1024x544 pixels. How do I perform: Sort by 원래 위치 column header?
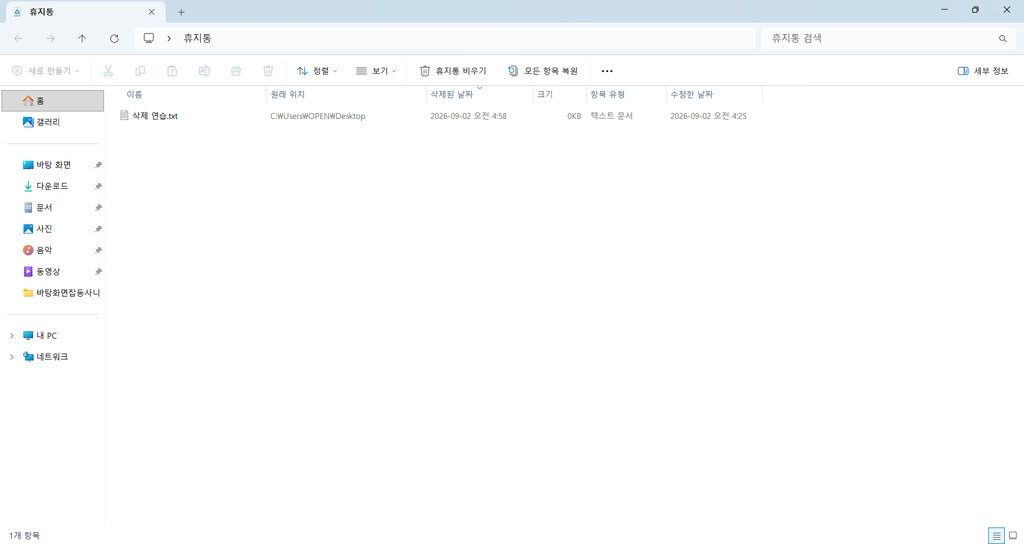point(346,95)
